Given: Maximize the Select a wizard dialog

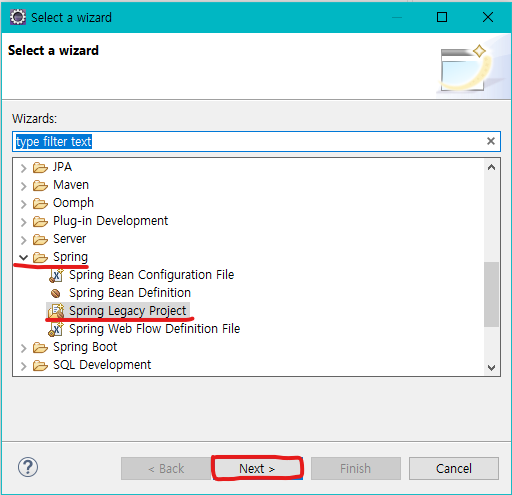Looking at the screenshot, I should (442, 17).
